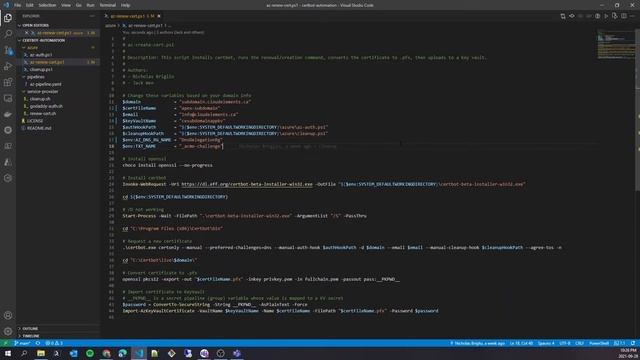The image size is (640, 360).
Task: Open the Selection menu
Action: click(47, 5)
